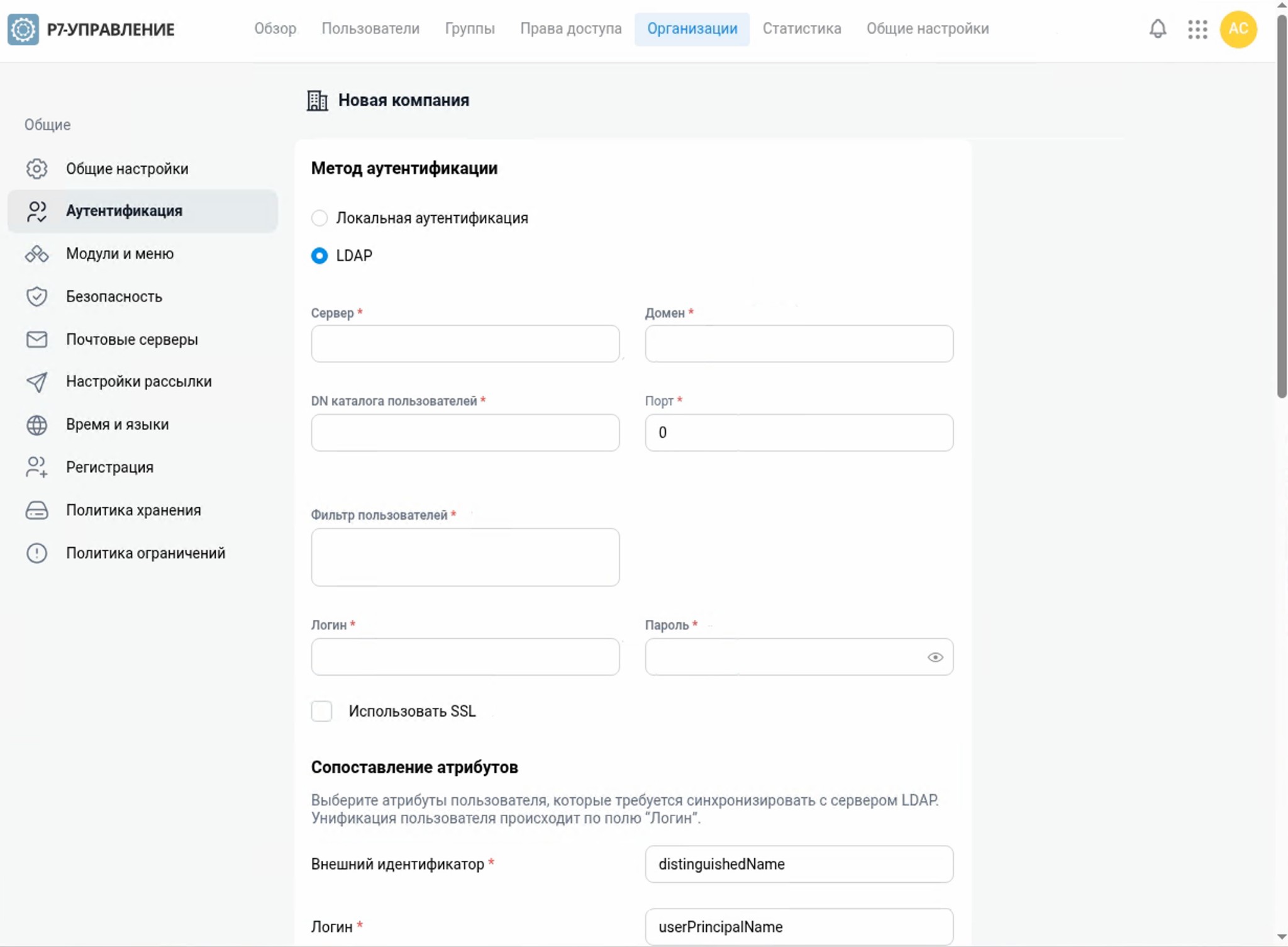Click the DN каталога пользователей field
The image size is (1288, 947).
465,432
